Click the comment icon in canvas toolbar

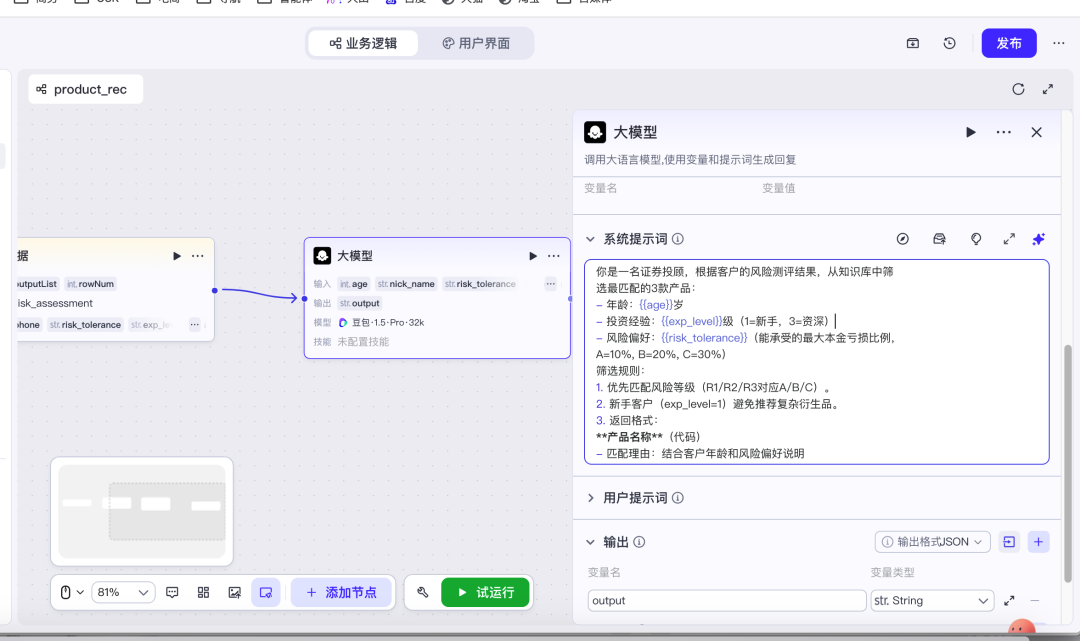pos(172,592)
